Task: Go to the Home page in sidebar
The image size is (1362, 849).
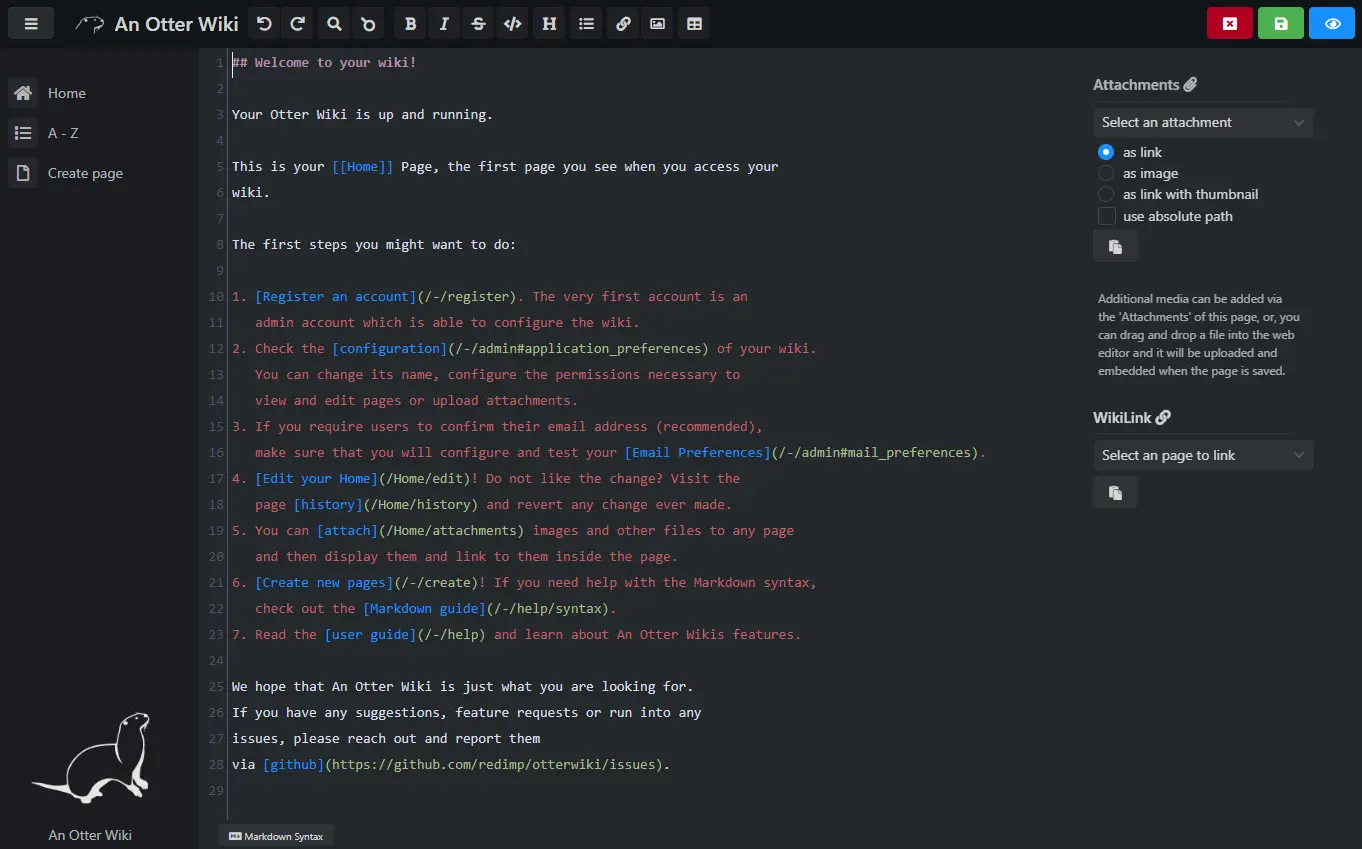Action: (66, 93)
